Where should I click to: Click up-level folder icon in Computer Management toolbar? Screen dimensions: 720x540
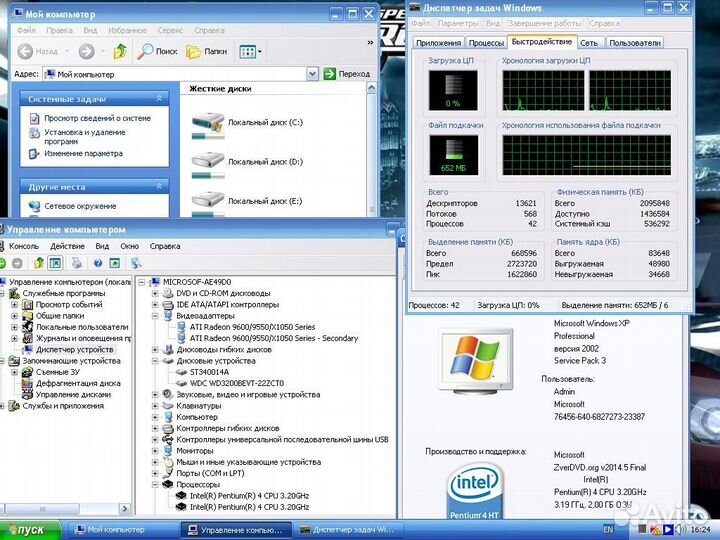click(x=39, y=263)
